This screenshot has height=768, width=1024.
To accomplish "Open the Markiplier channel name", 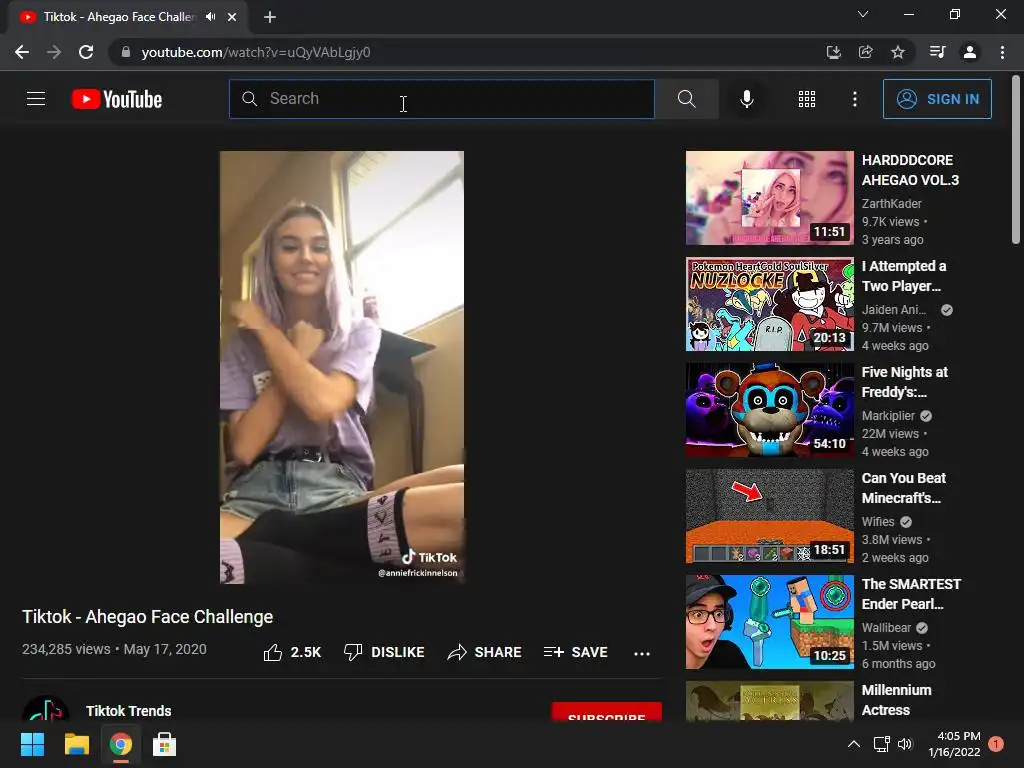I will [x=888, y=415].
